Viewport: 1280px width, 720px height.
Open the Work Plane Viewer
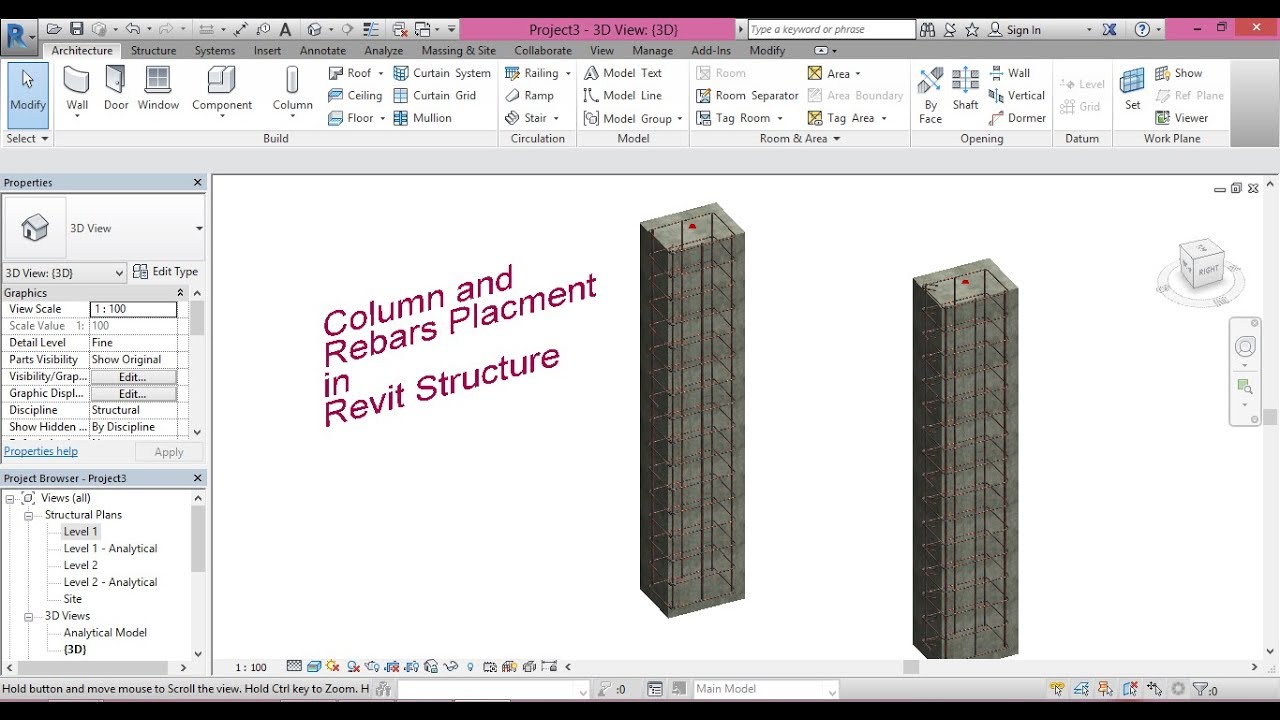pyautogui.click(x=1181, y=118)
